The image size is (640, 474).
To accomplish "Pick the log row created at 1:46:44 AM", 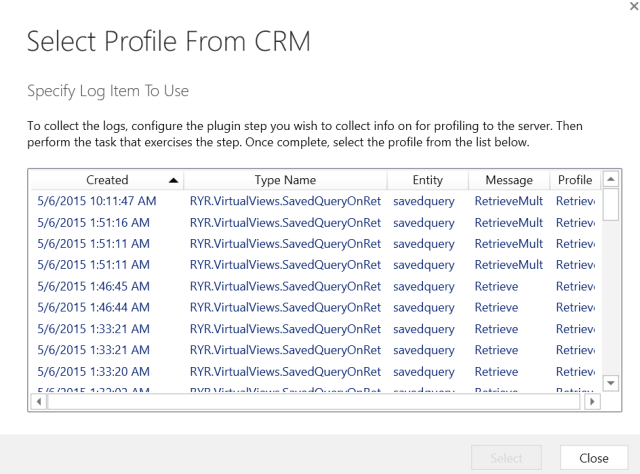I will tap(93, 307).
